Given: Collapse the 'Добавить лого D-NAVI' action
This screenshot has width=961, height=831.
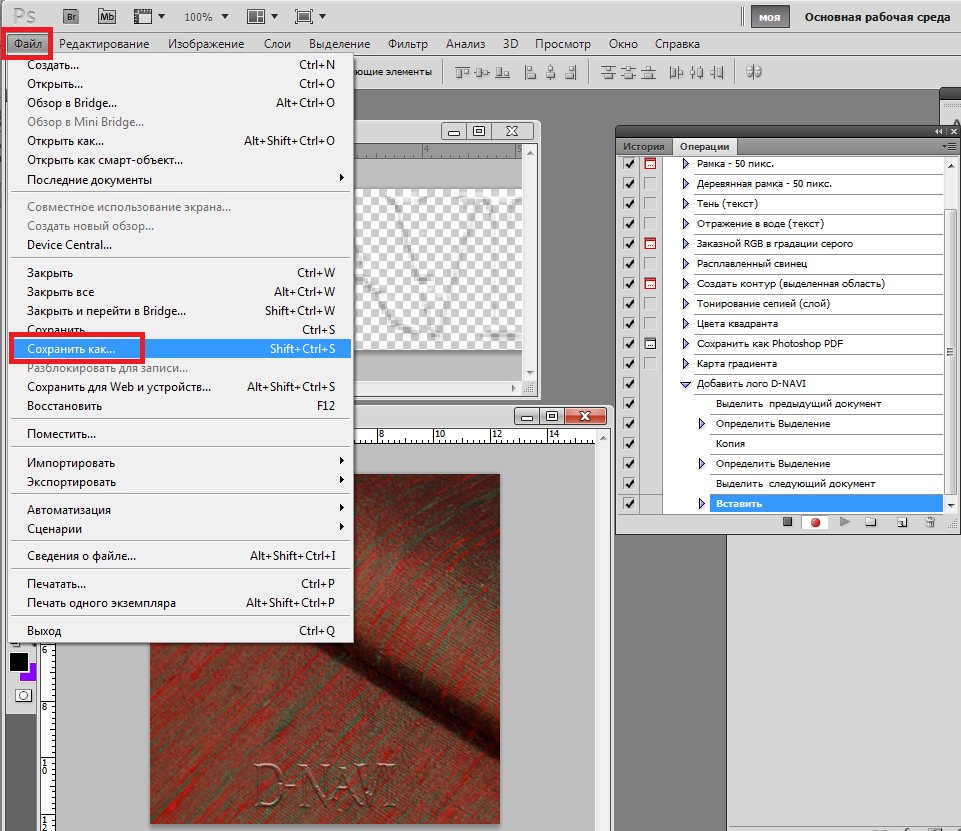Looking at the screenshot, I should tap(685, 384).
